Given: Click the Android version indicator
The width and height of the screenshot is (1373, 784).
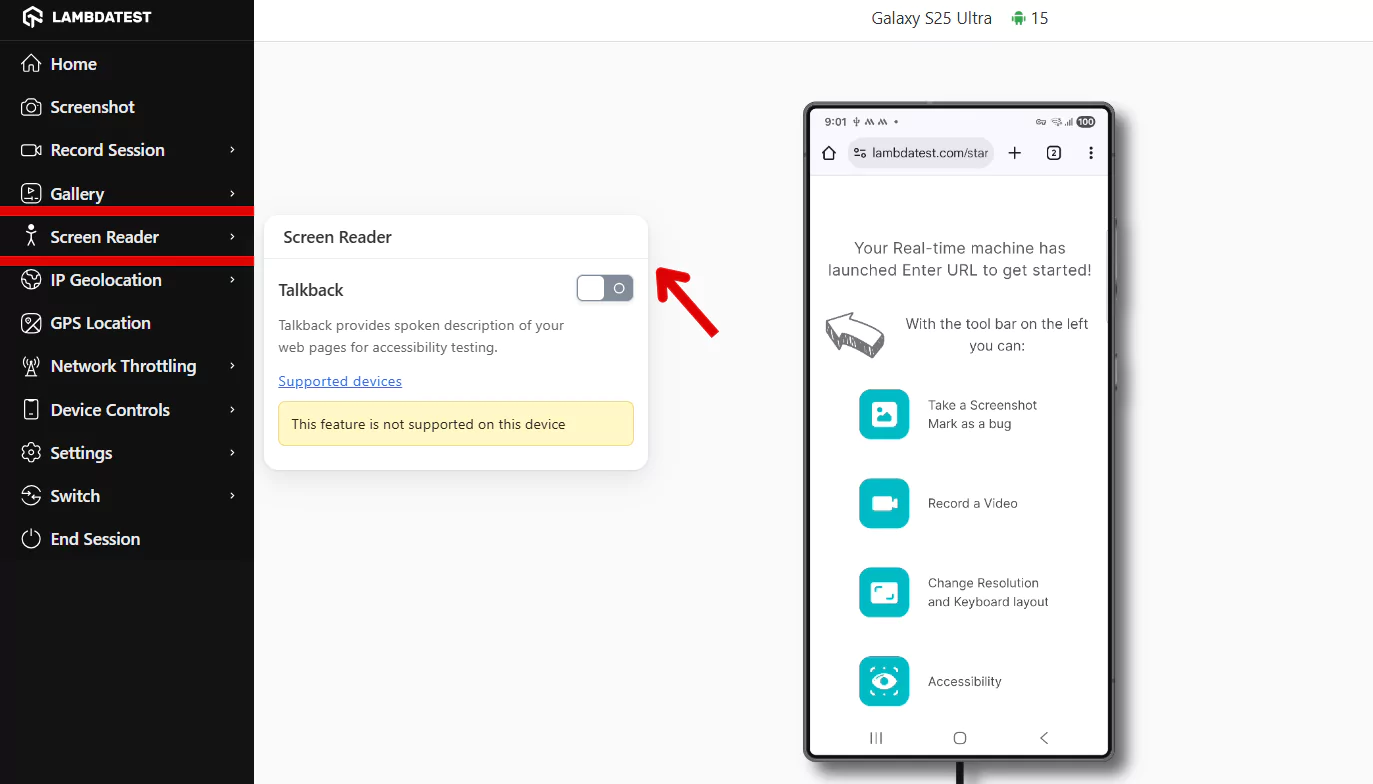Looking at the screenshot, I should pyautogui.click(x=1028, y=17).
